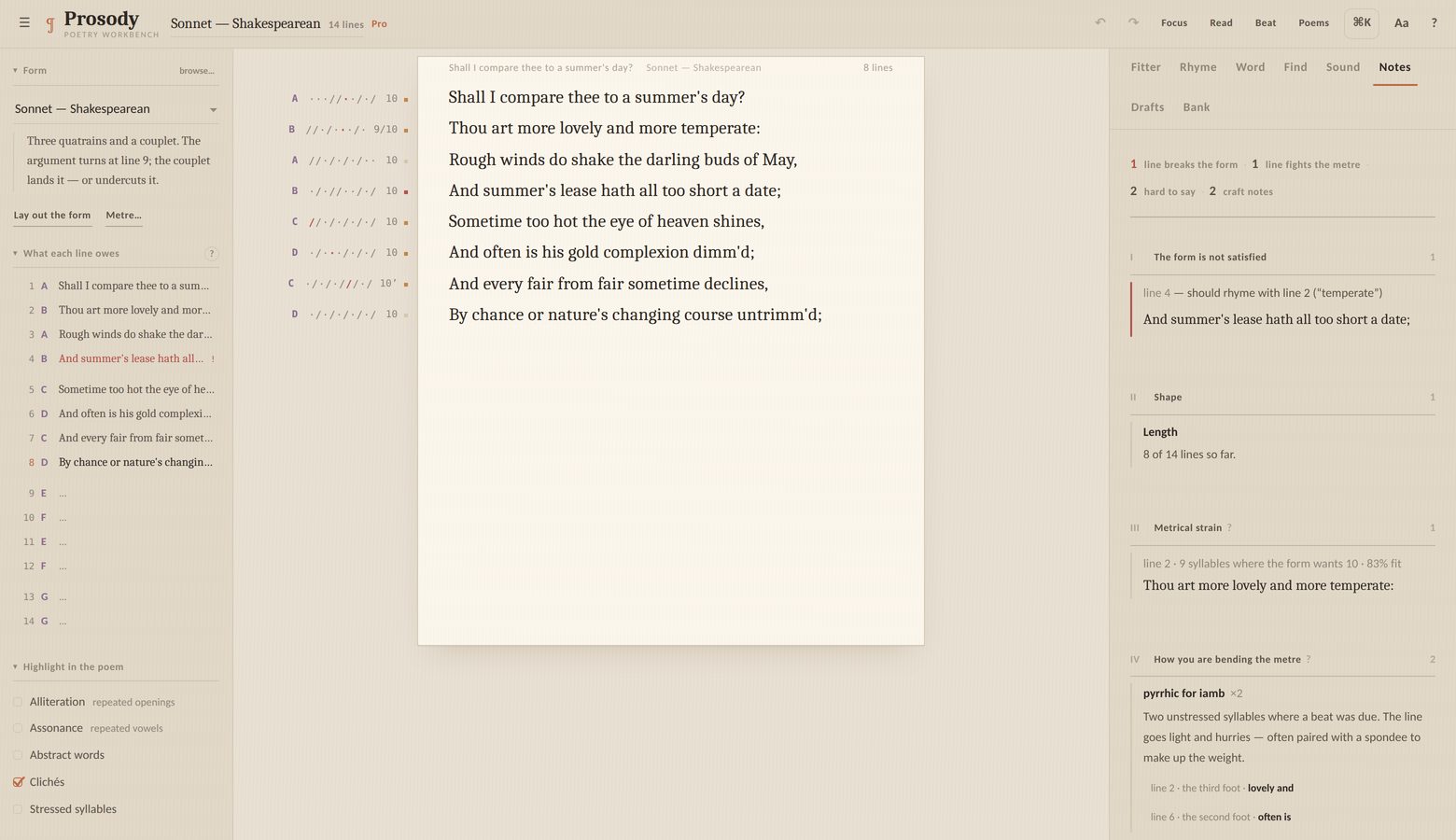
Task: Click the marker dot beside line 5 scansion
Action: click(x=406, y=222)
